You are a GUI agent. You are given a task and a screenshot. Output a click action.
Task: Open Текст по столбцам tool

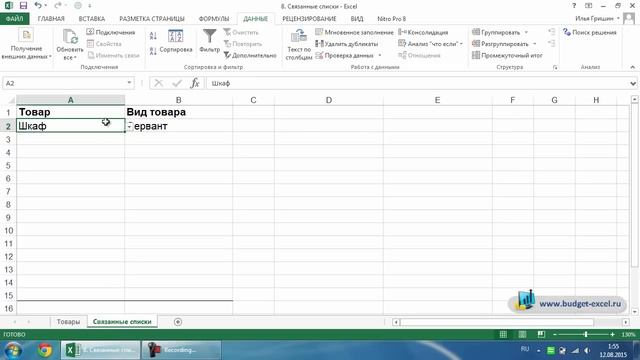click(x=299, y=45)
